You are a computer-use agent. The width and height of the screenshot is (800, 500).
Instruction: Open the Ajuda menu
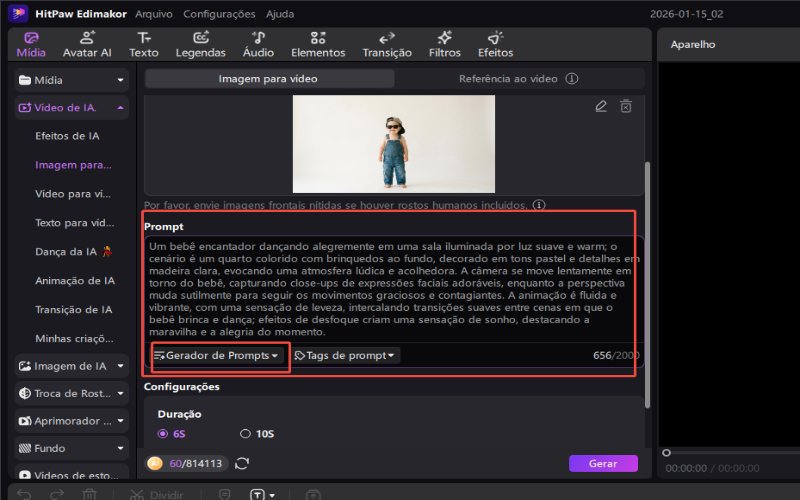(280, 14)
